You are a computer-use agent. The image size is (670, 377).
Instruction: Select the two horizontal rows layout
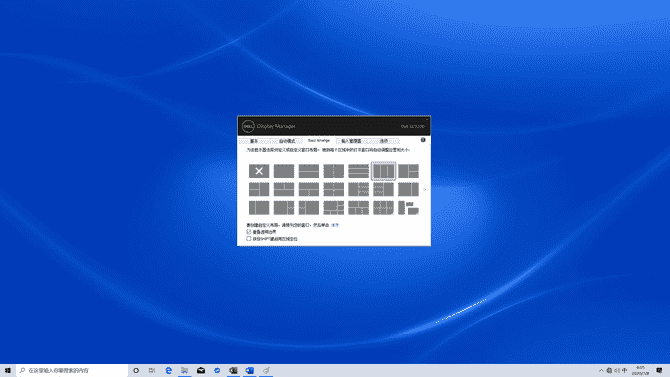pos(309,171)
